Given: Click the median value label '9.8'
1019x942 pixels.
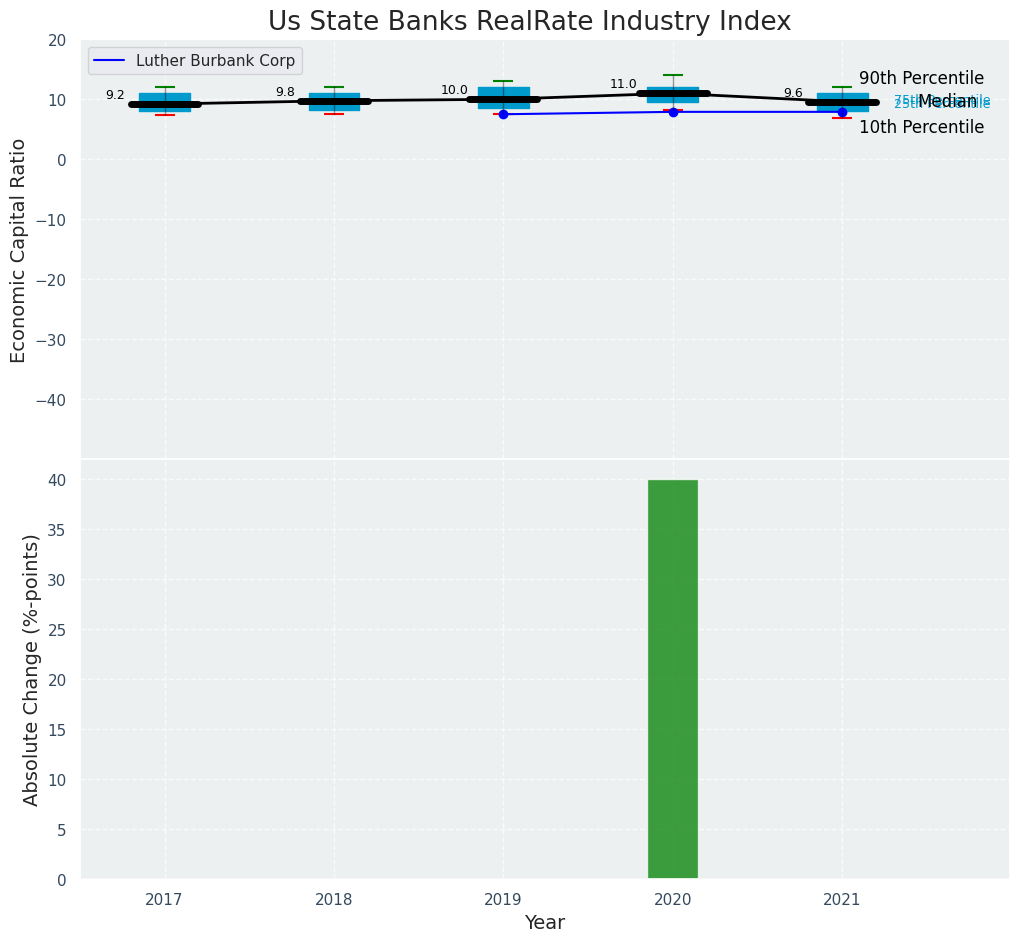Looking at the screenshot, I should point(285,92).
